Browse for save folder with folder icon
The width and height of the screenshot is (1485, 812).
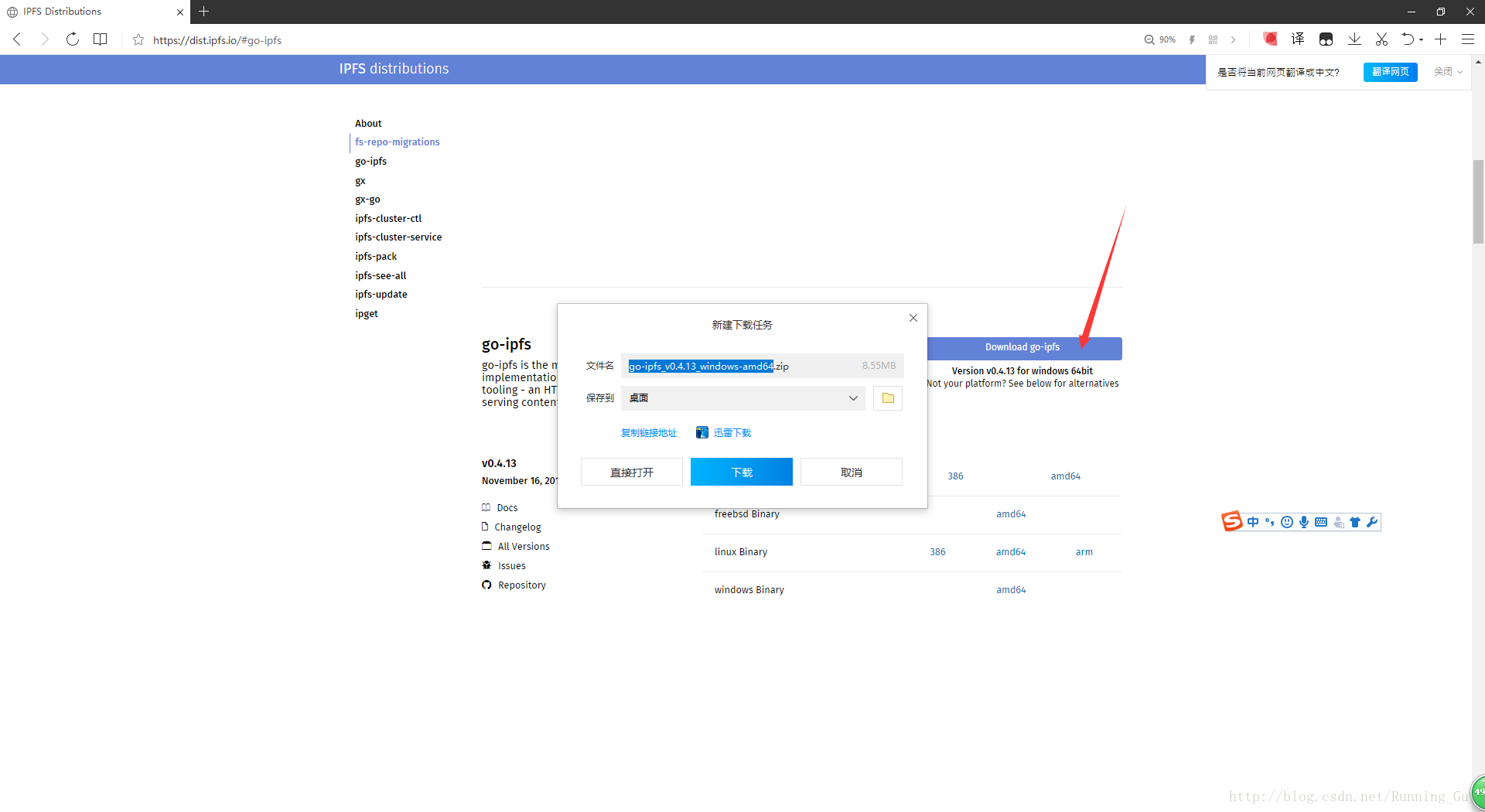pyautogui.click(x=888, y=398)
